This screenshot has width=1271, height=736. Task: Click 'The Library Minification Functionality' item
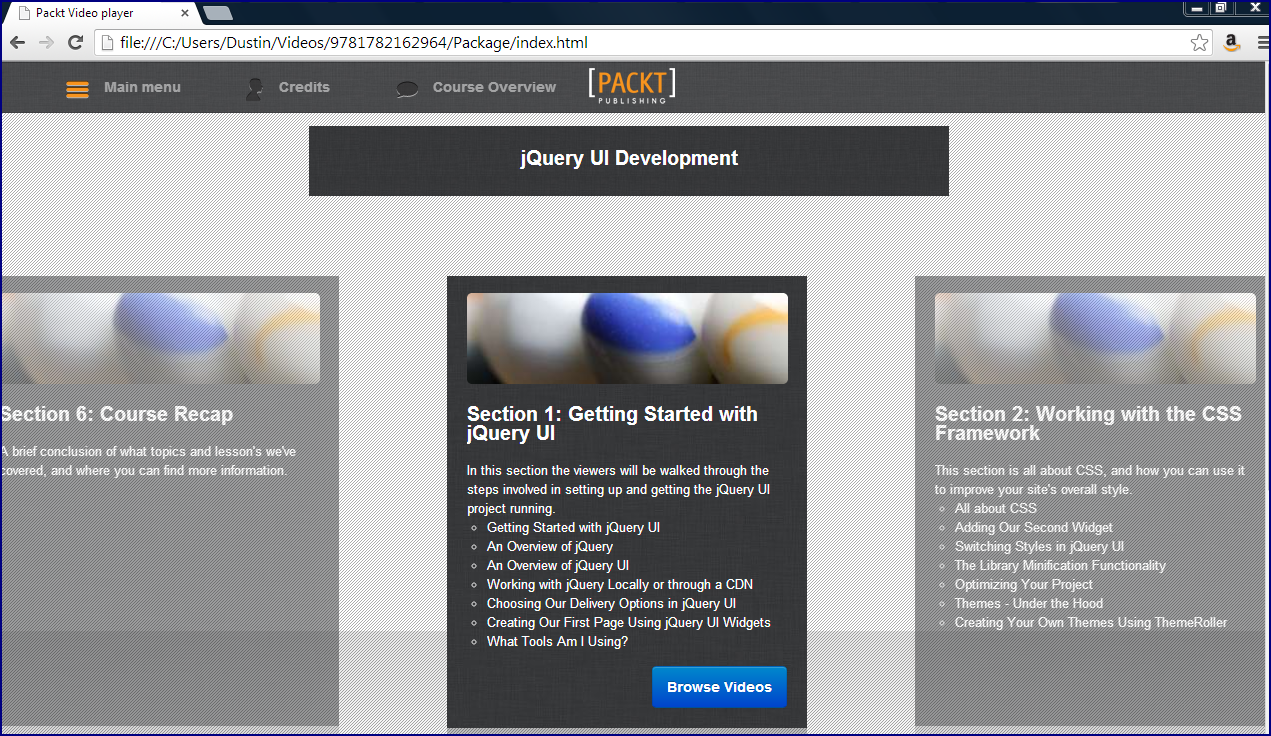[x=1060, y=565]
